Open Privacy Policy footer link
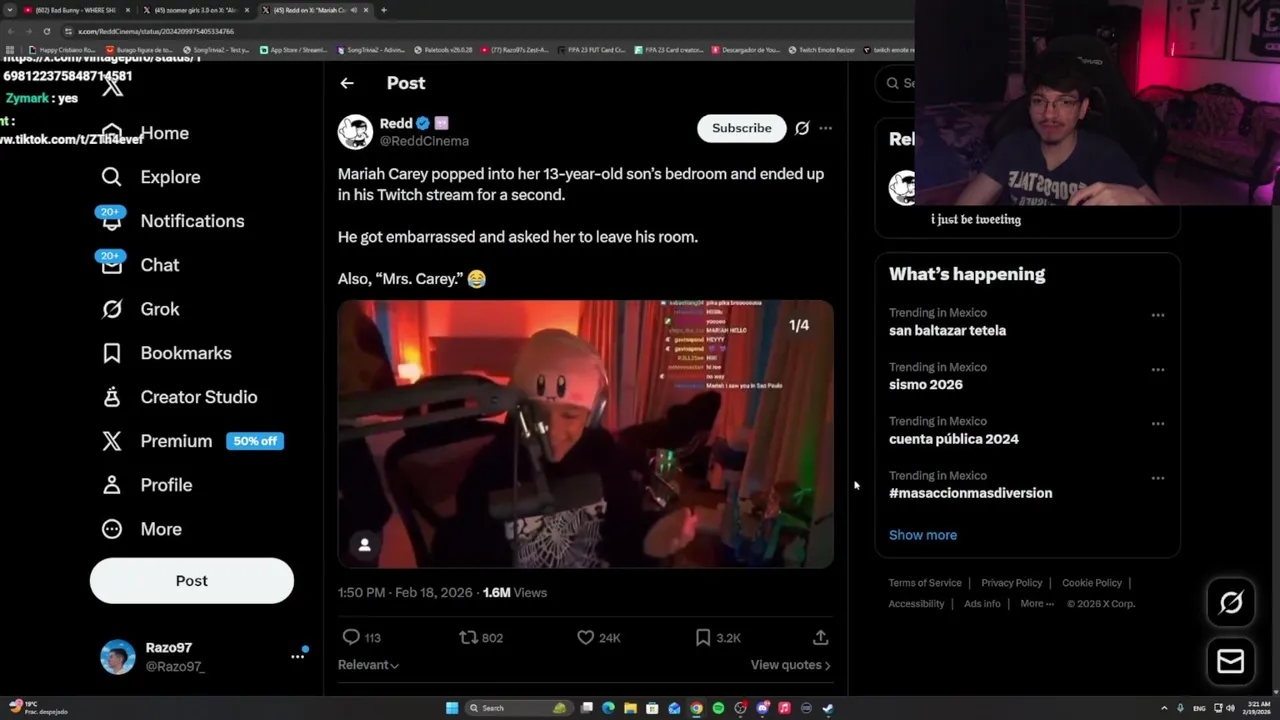The height and width of the screenshot is (720, 1280). [1011, 583]
